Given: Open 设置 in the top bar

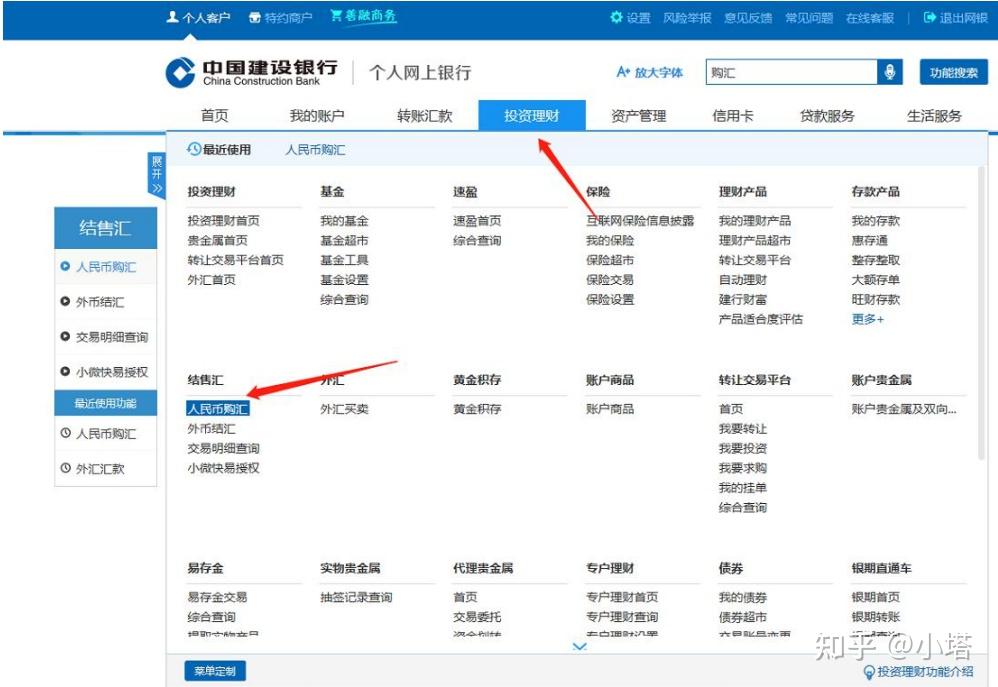Looking at the screenshot, I should point(630,18).
